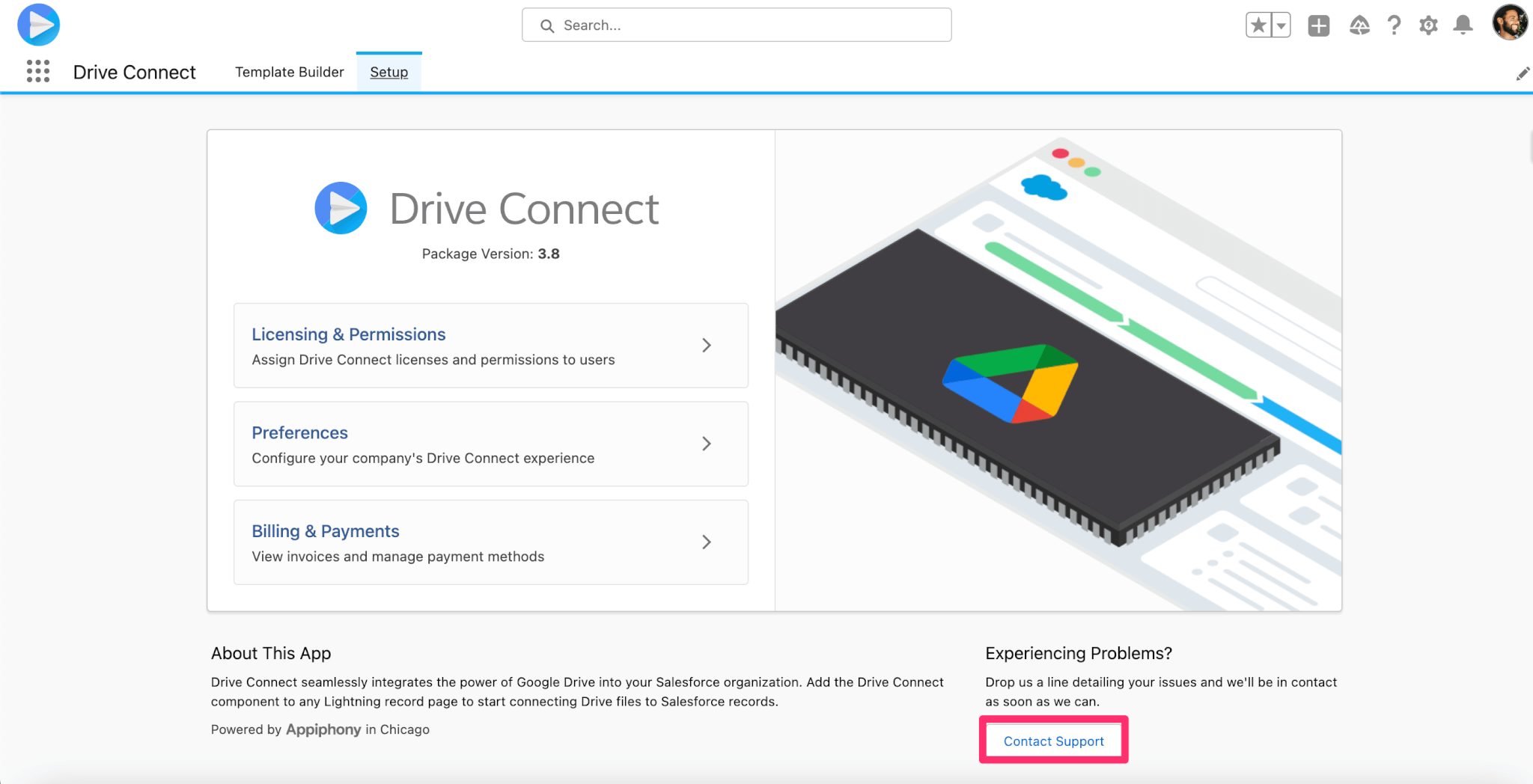Open Billing & Payments

[x=491, y=542]
